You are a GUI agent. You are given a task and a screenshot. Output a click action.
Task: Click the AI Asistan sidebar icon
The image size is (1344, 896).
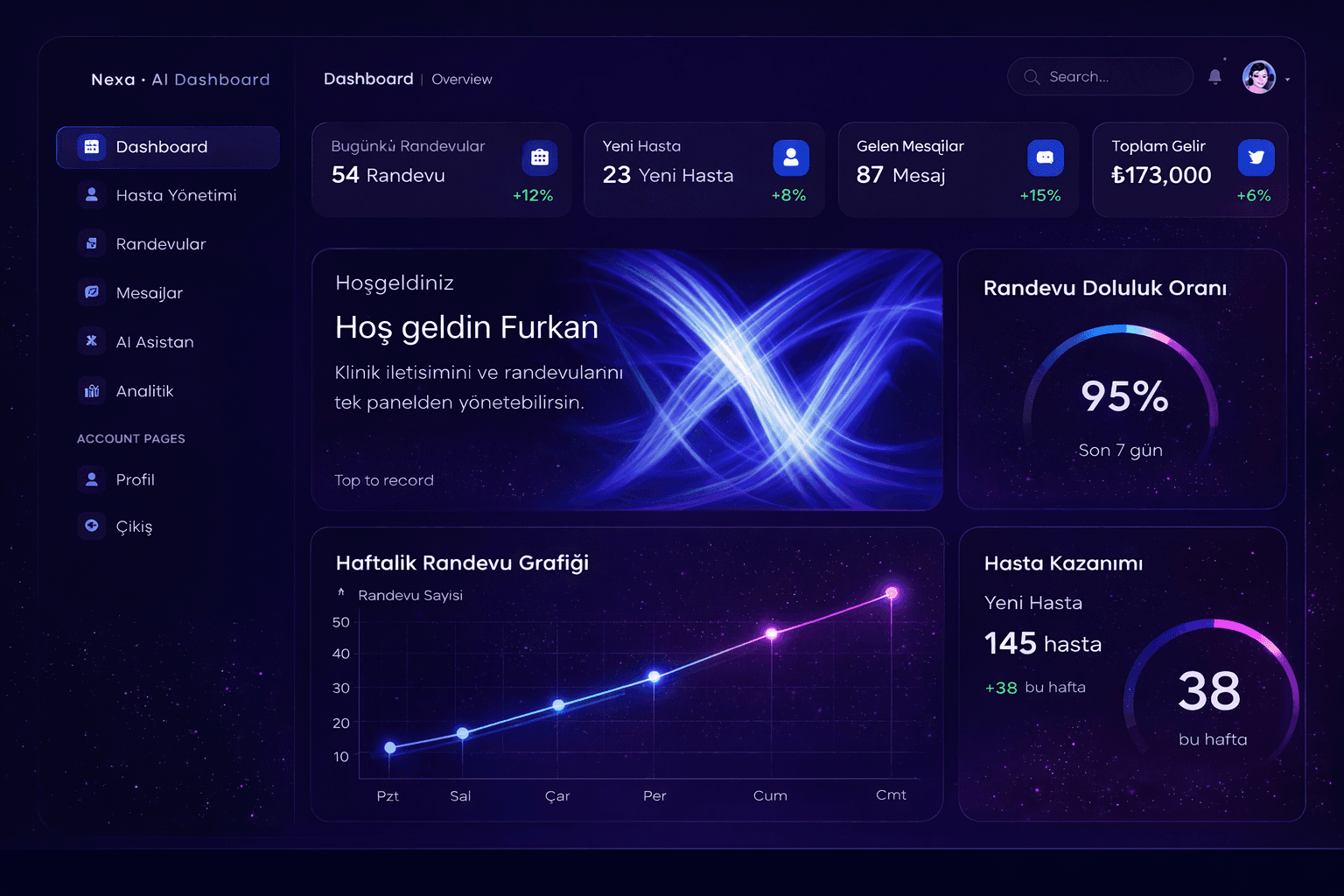pyautogui.click(x=92, y=341)
